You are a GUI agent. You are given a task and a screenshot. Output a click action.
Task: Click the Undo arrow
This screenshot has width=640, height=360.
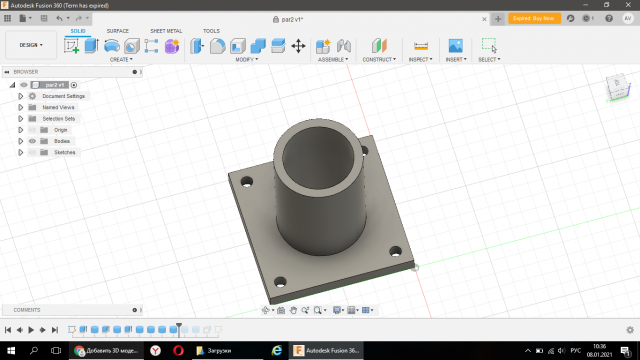click(59, 18)
